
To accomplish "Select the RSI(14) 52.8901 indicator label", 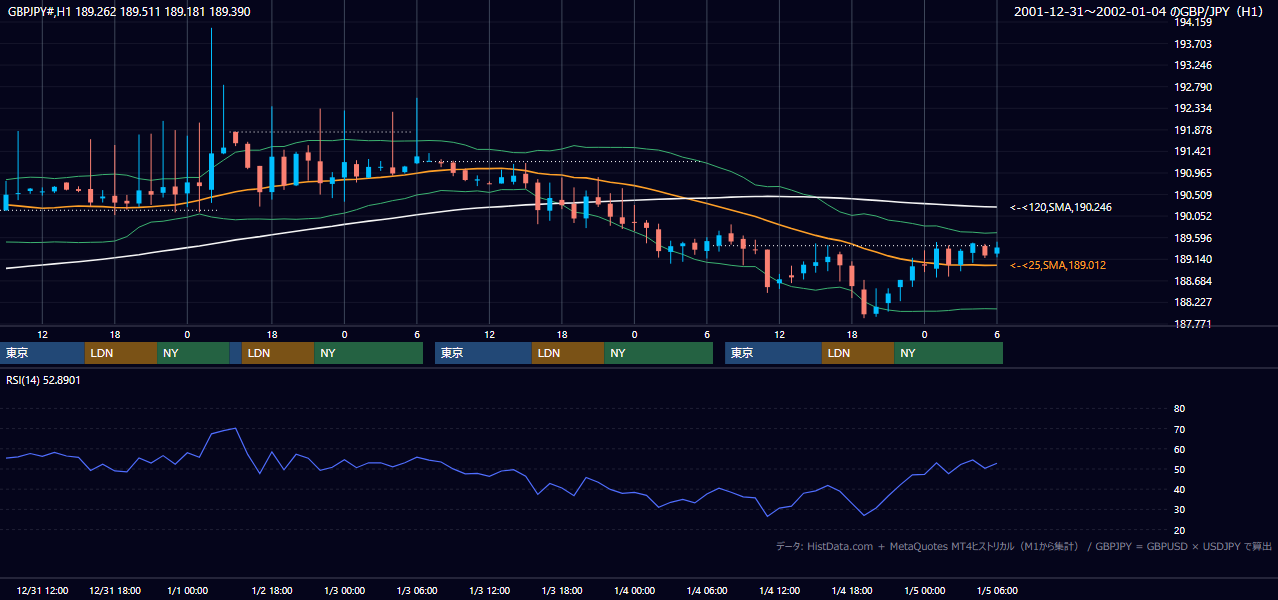I will tap(44, 380).
